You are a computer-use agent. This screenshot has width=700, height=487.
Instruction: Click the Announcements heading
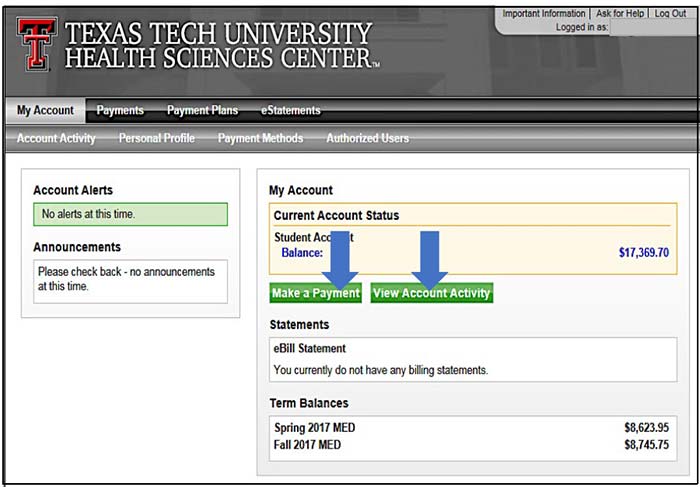click(x=77, y=247)
